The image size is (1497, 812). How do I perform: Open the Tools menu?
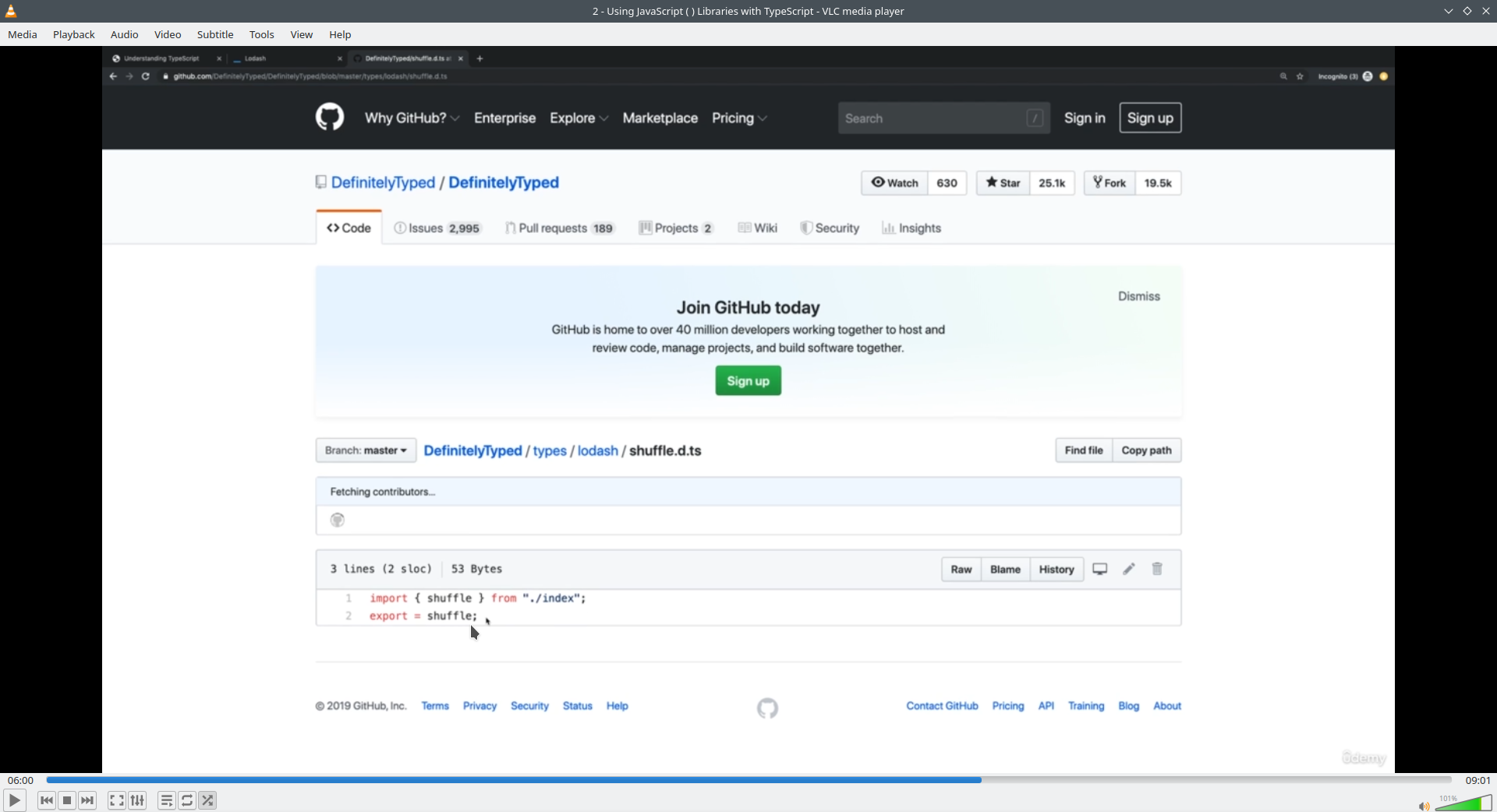pos(262,34)
